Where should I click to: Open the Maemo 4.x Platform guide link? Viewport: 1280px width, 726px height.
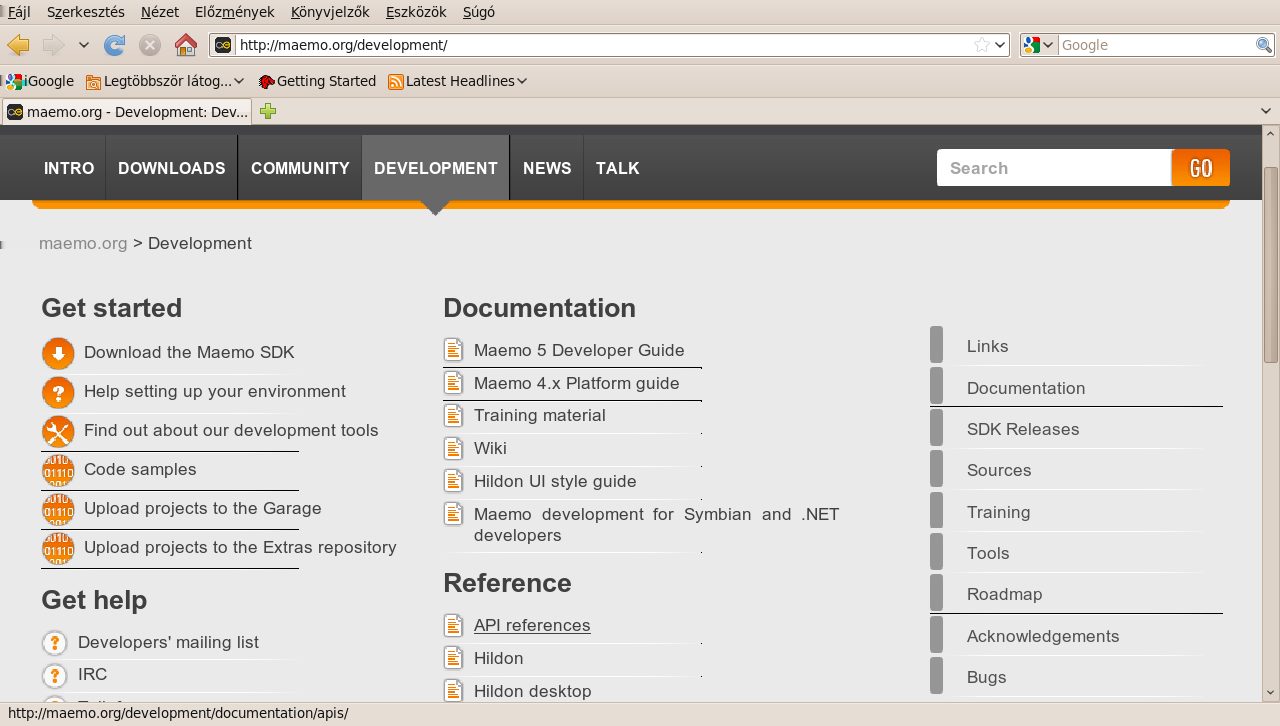coord(577,383)
